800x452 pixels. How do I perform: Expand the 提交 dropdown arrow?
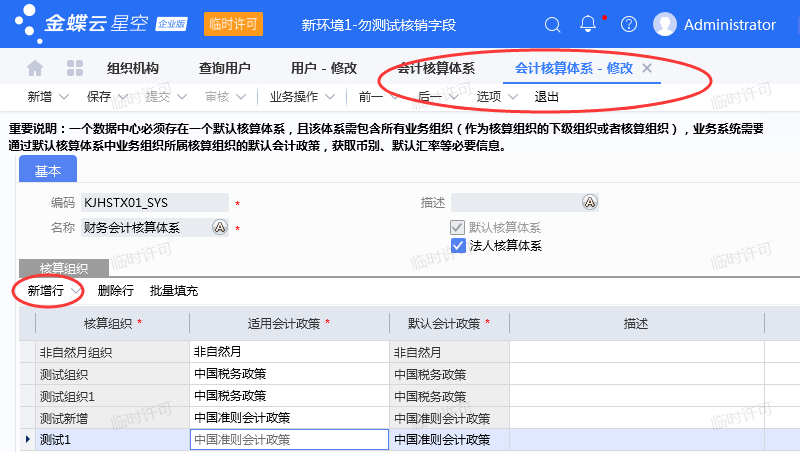coord(182,96)
